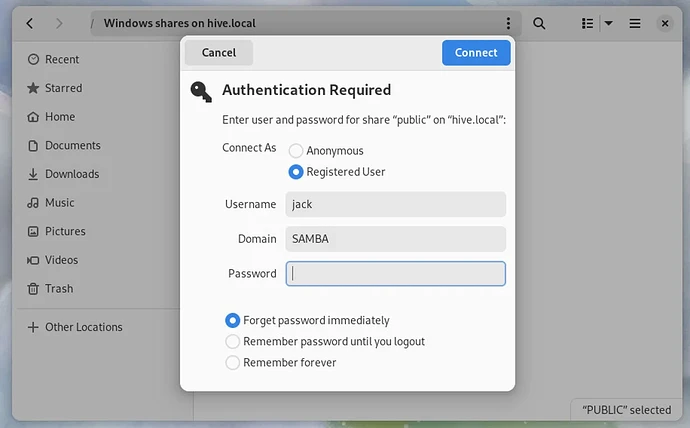This screenshot has height=428, width=690.
Task: Open the three-dot path bar menu
Action: point(508,23)
